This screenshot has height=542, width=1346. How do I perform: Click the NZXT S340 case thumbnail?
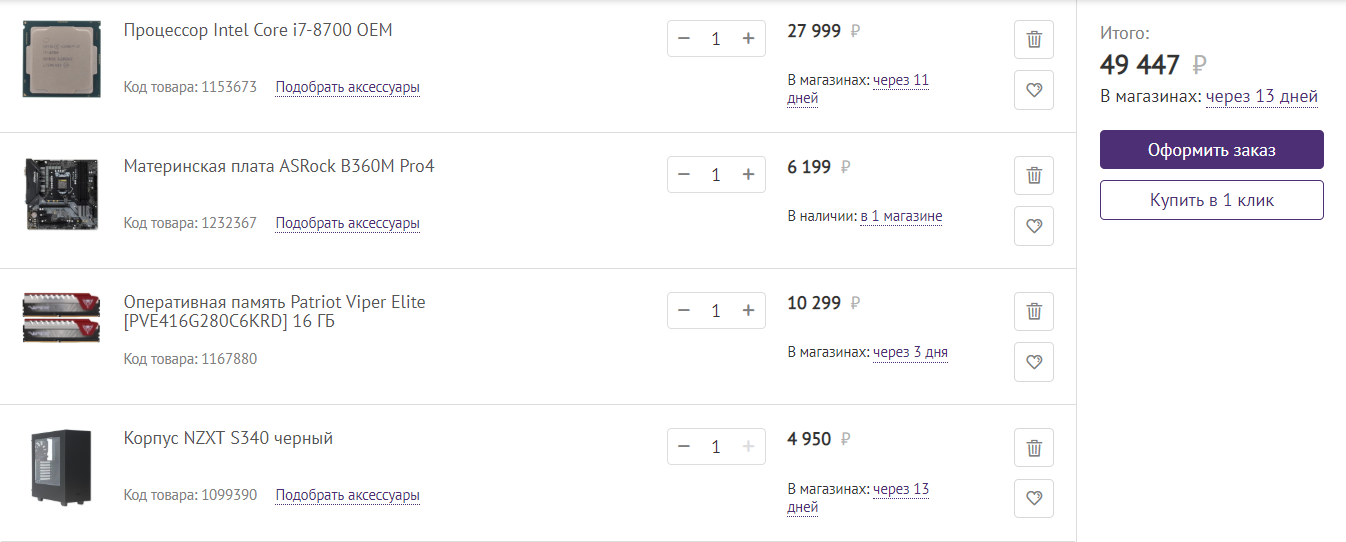click(61, 466)
